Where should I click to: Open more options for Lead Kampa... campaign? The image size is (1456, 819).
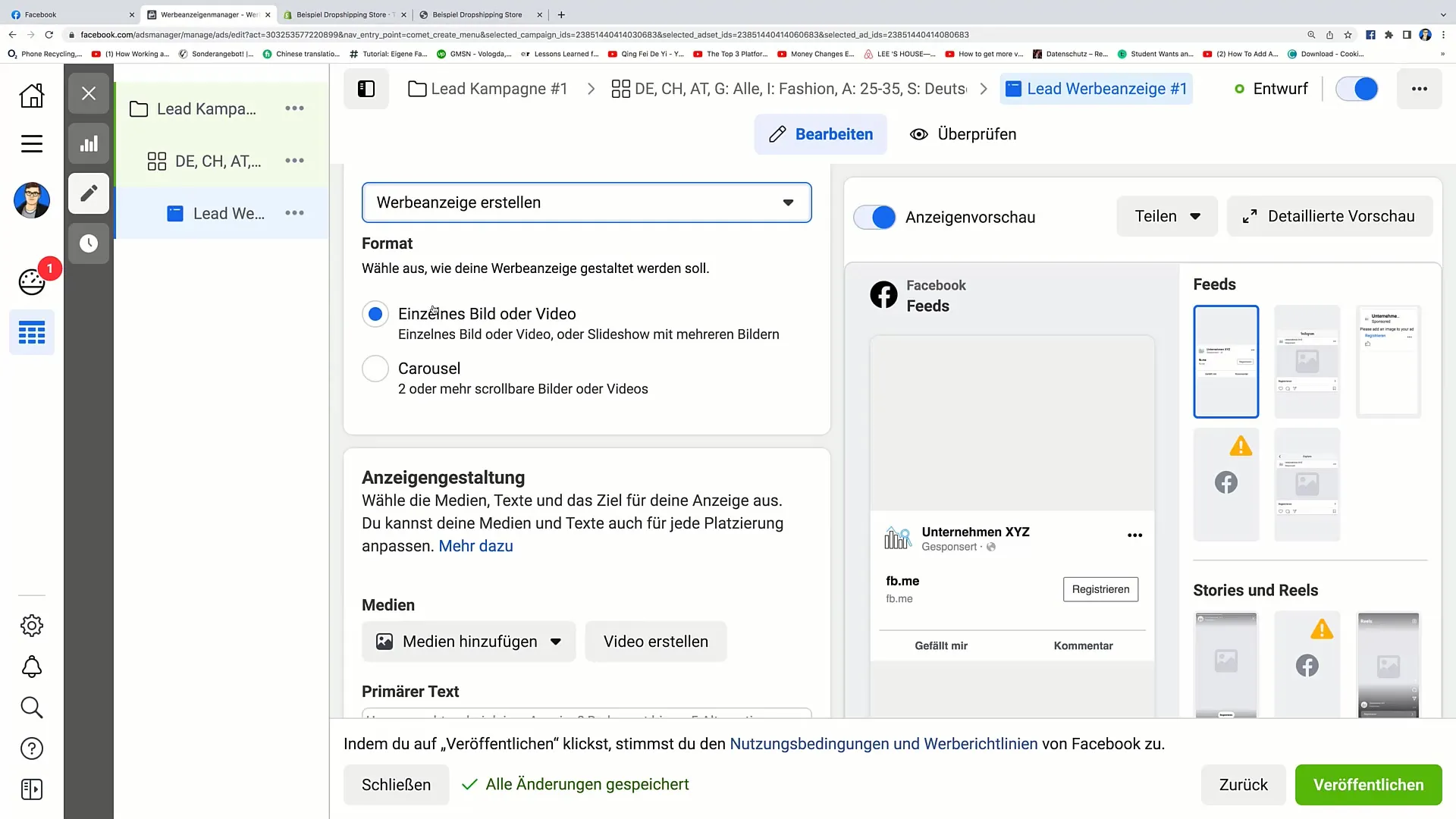point(294,108)
